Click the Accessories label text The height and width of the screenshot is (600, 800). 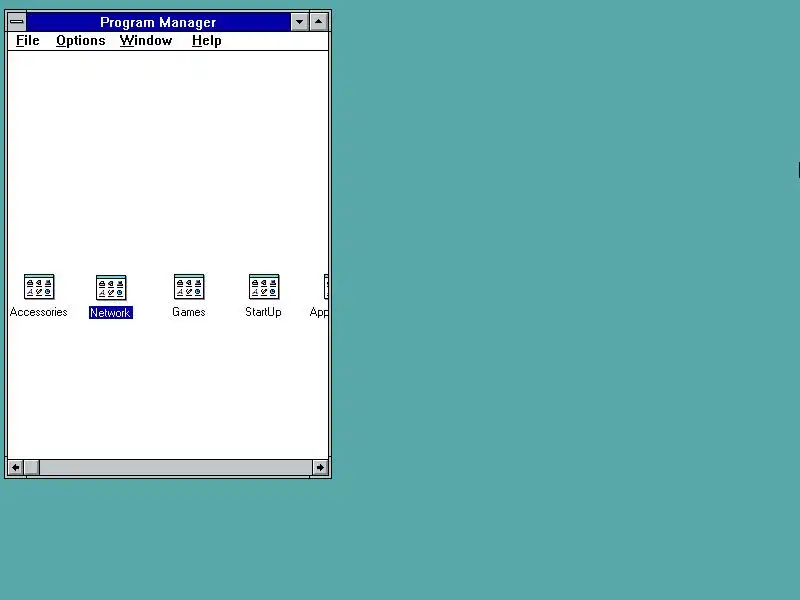point(39,312)
